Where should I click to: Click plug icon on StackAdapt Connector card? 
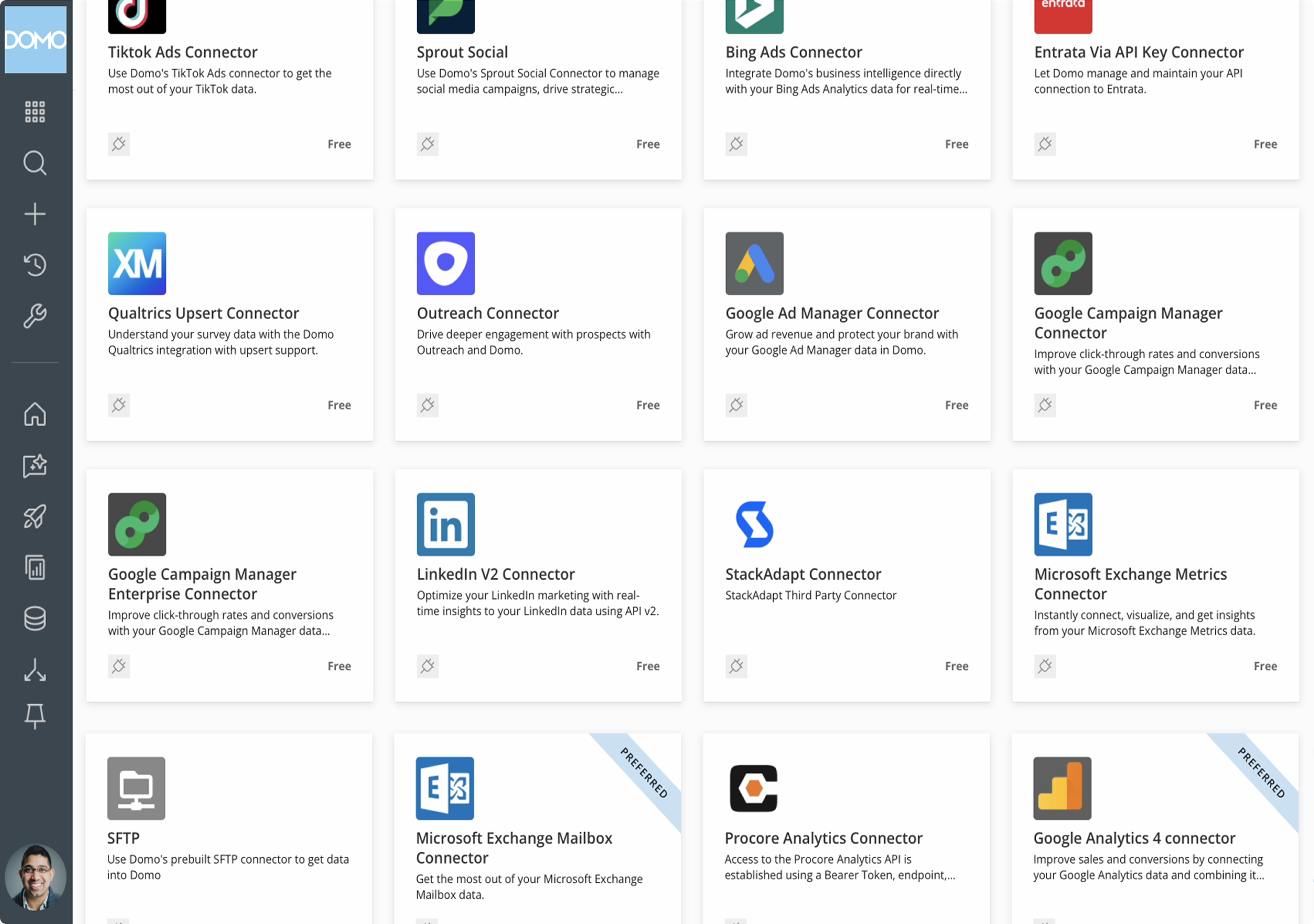tap(737, 666)
